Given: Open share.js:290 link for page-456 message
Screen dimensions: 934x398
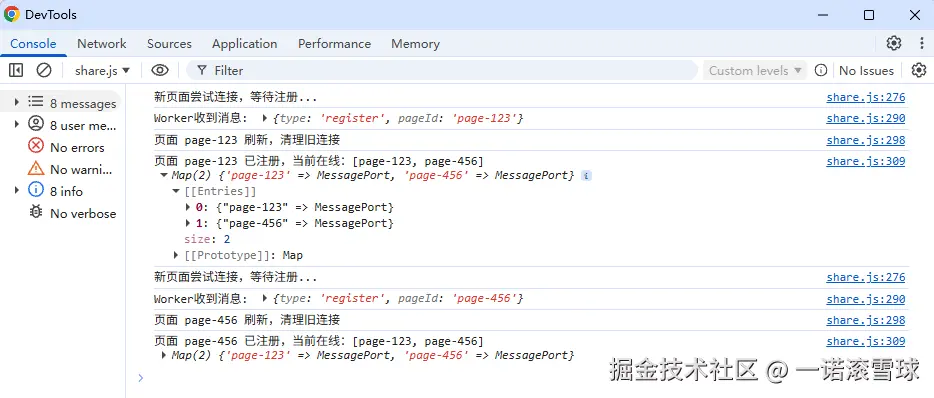Looking at the screenshot, I should [865, 299].
